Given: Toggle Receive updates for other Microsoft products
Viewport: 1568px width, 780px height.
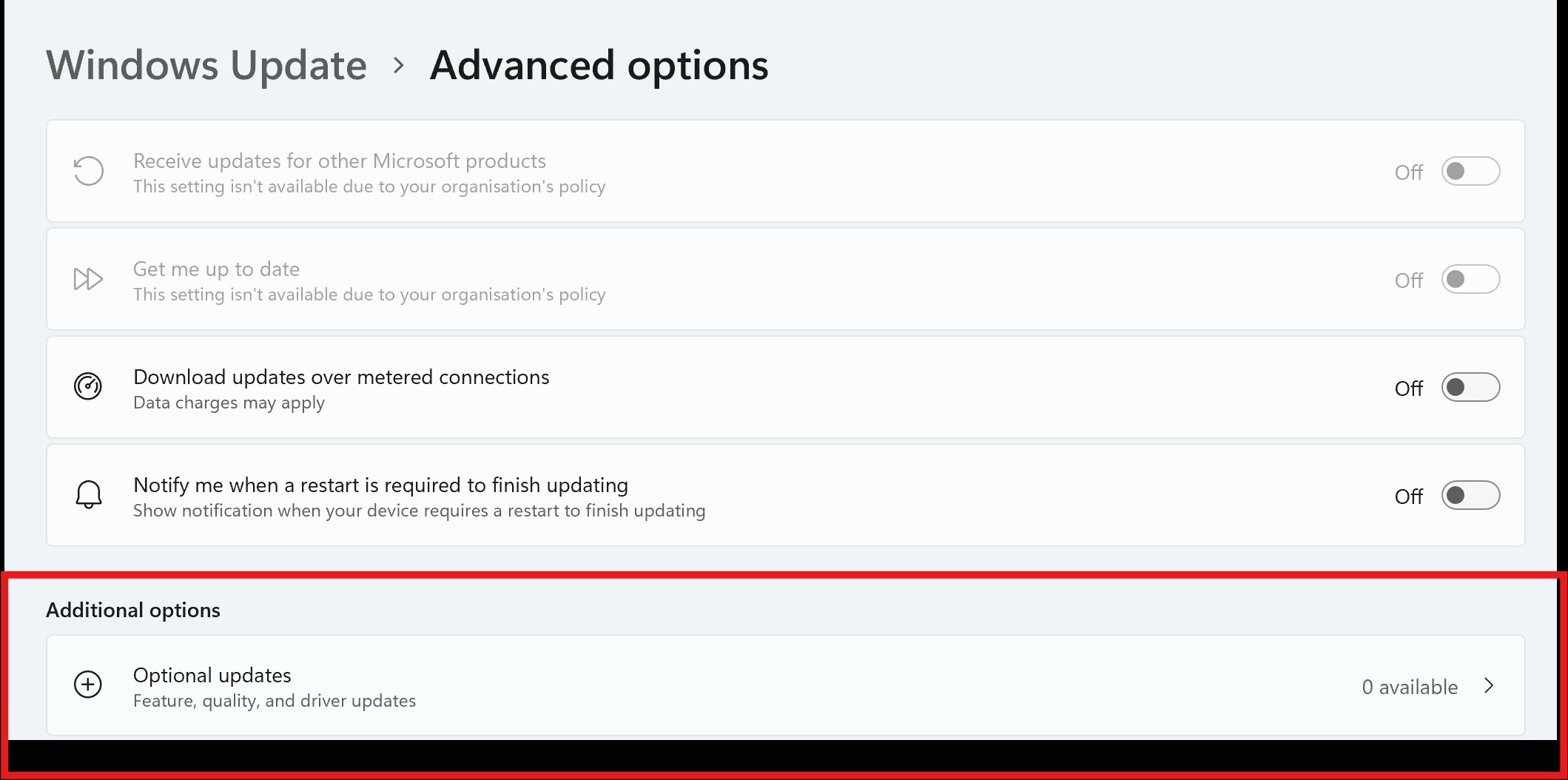Looking at the screenshot, I should coord(1470,171).
